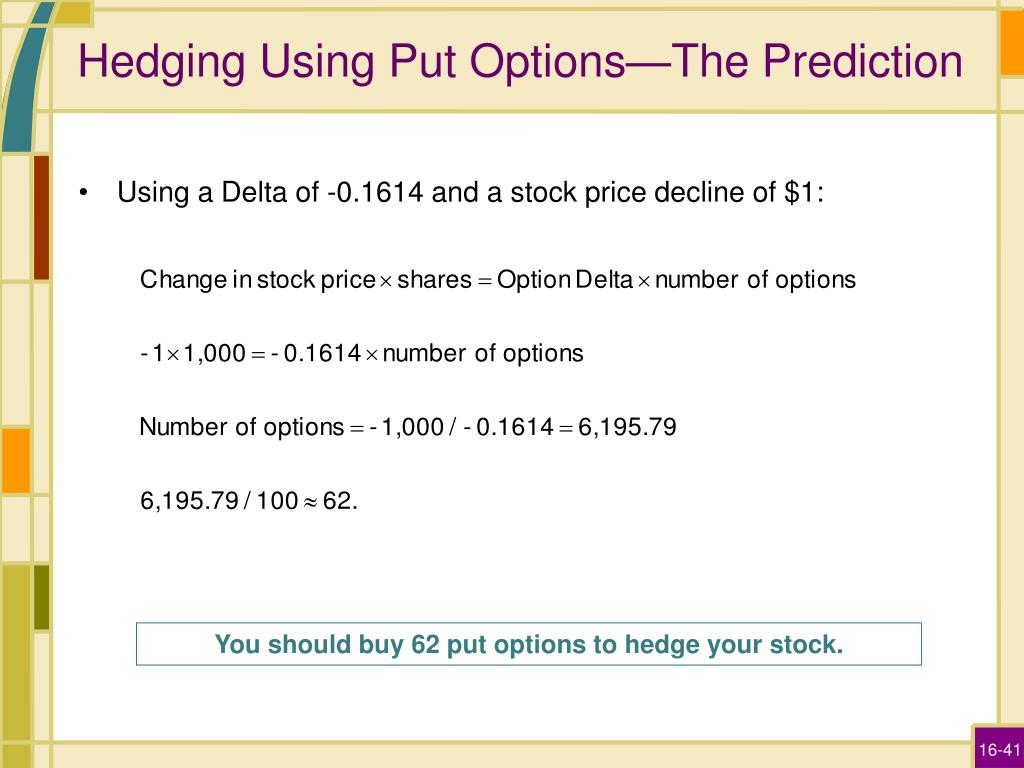This screenshot has width=1024, height=768.
Task: Click the dark red rectangle on left border
Action: [41, 217]
